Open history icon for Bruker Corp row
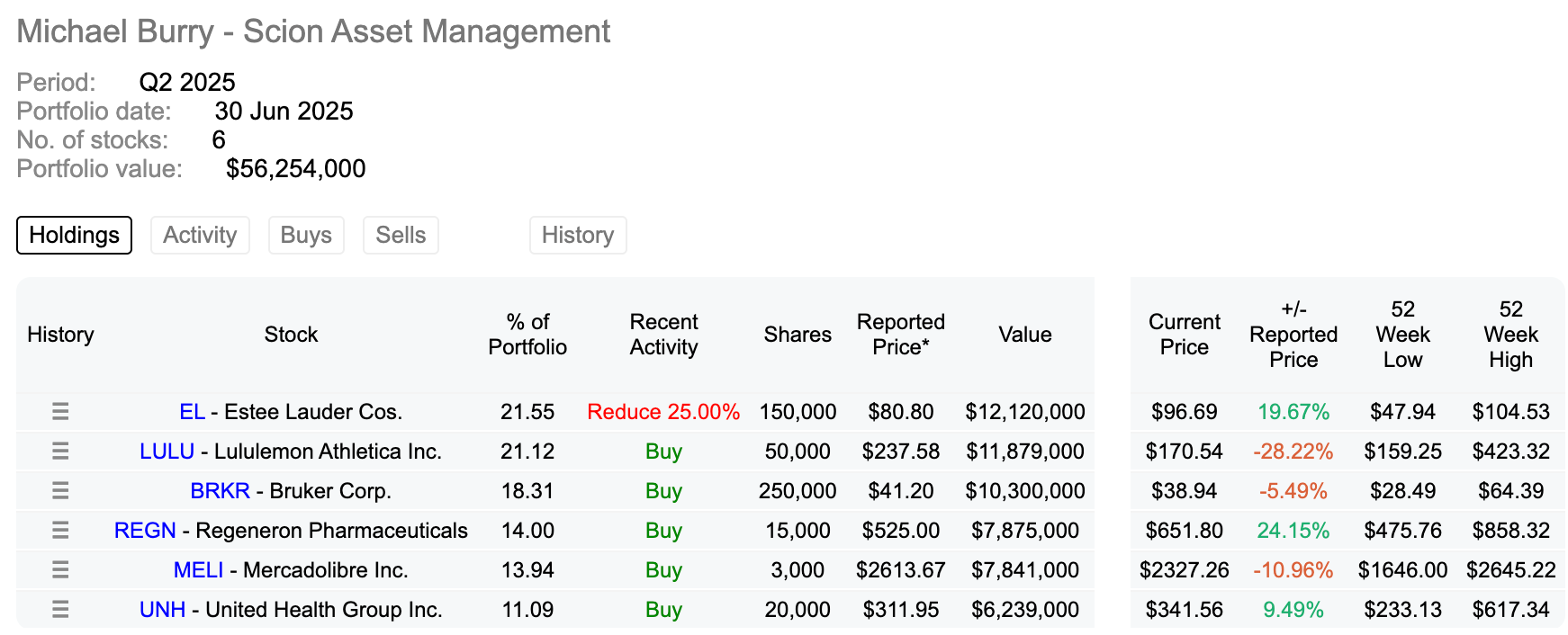 [x=60, y=490]
